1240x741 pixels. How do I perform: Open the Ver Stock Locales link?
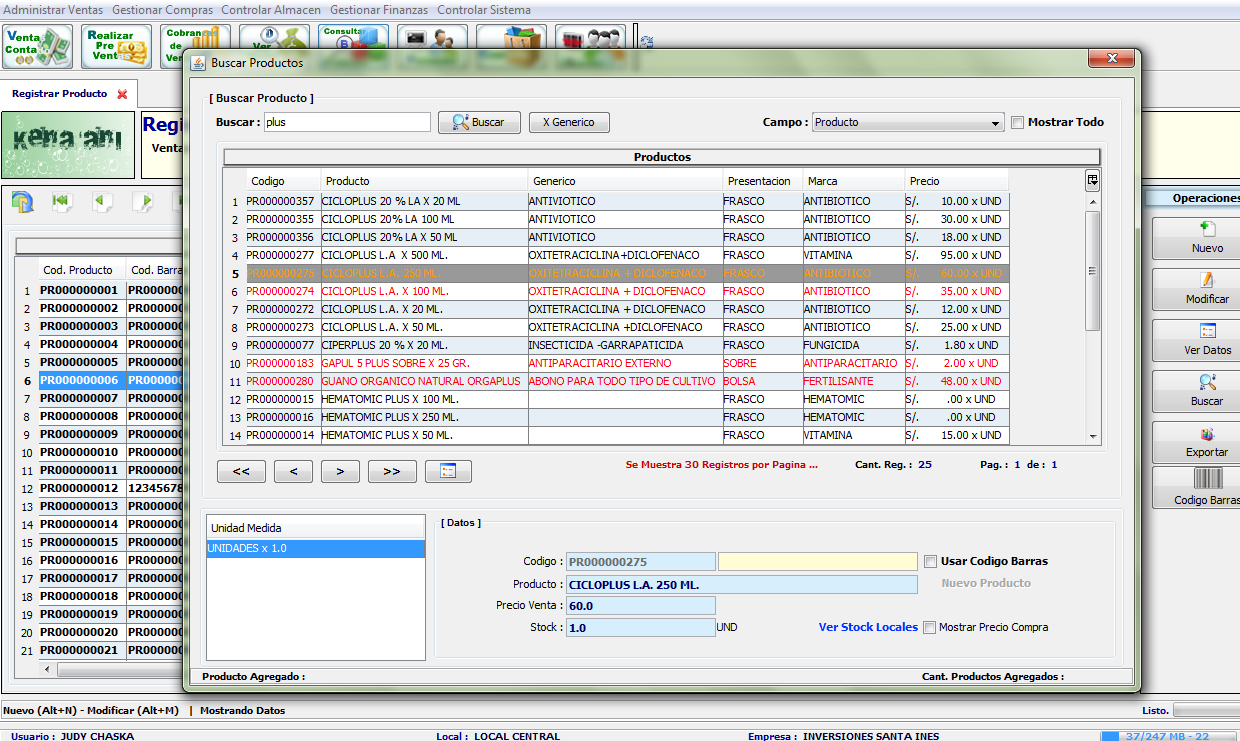(x=868, y=627)
